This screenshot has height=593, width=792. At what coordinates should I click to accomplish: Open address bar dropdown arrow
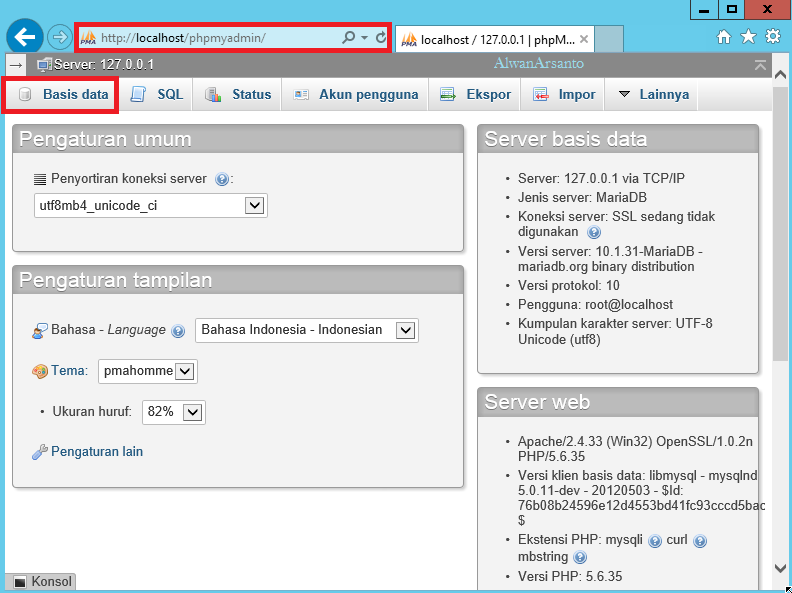[x=364, y=37]
